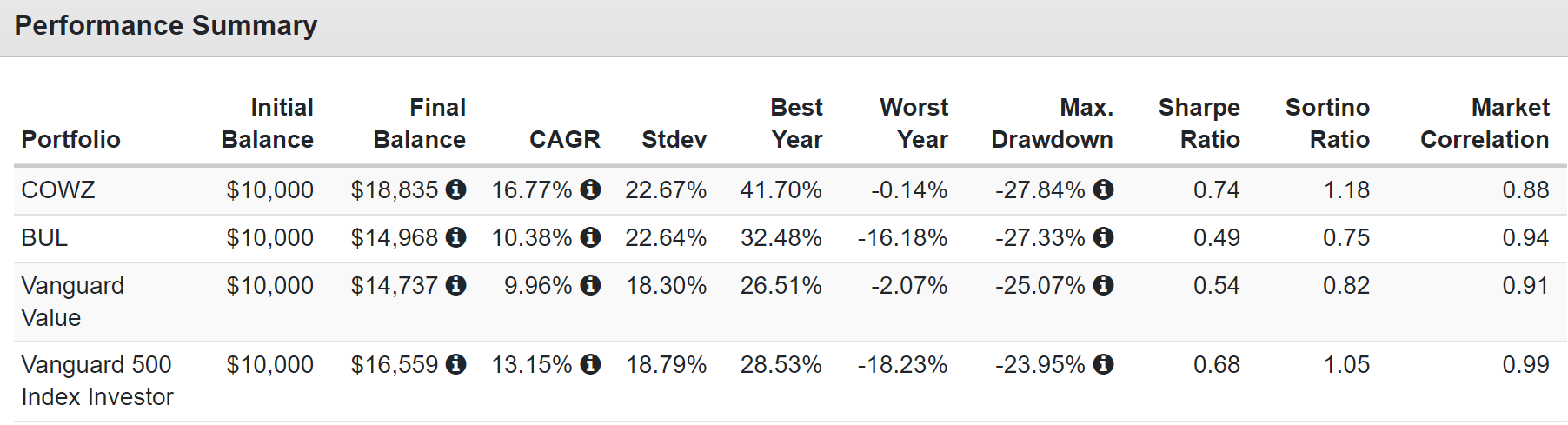
Task: Click the Market Correlation column header
Action: [x=1485, y=123]
